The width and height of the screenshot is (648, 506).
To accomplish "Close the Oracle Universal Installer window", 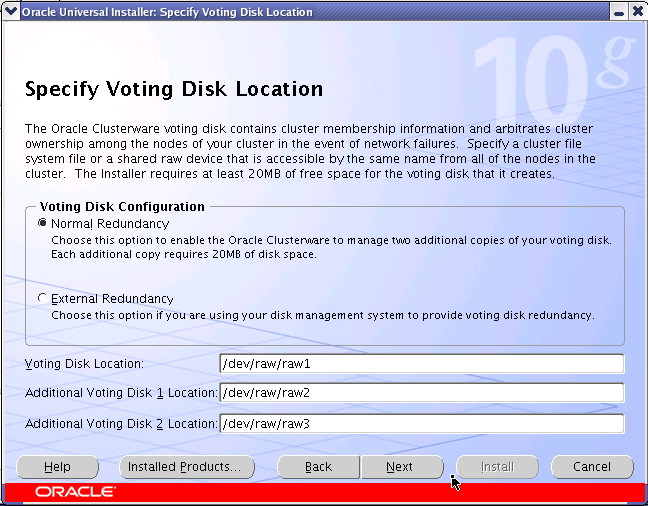I will click(637, 12).
